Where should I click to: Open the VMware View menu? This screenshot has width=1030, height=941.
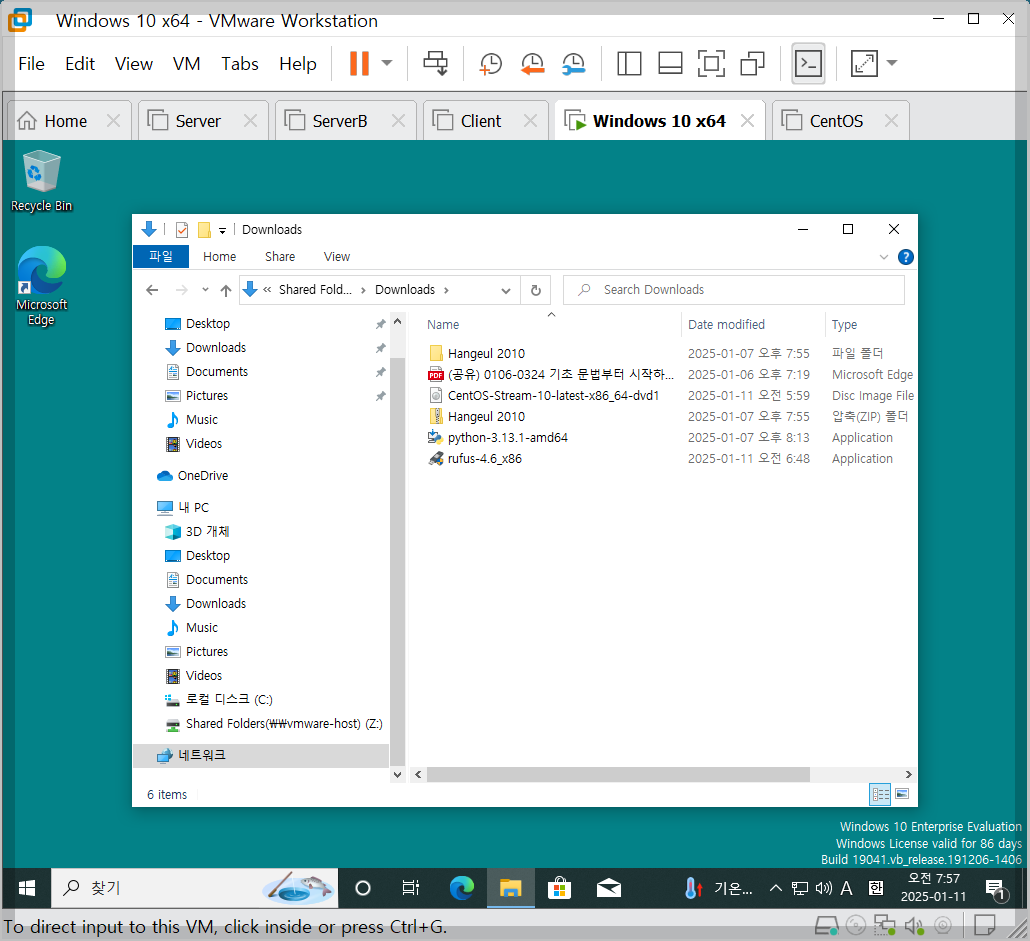click(x=133, y=64)
